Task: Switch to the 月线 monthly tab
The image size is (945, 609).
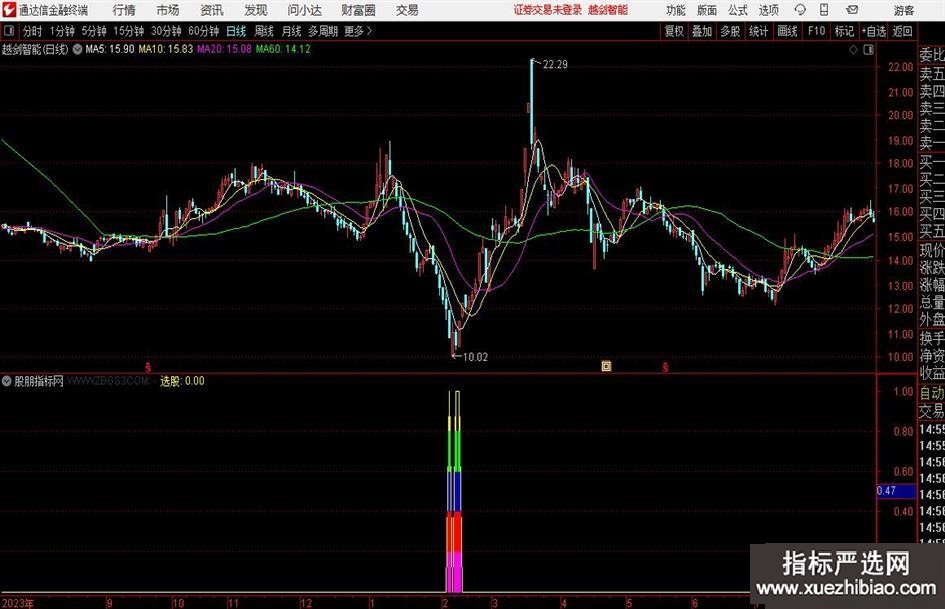Action: (x=291, y=31)
